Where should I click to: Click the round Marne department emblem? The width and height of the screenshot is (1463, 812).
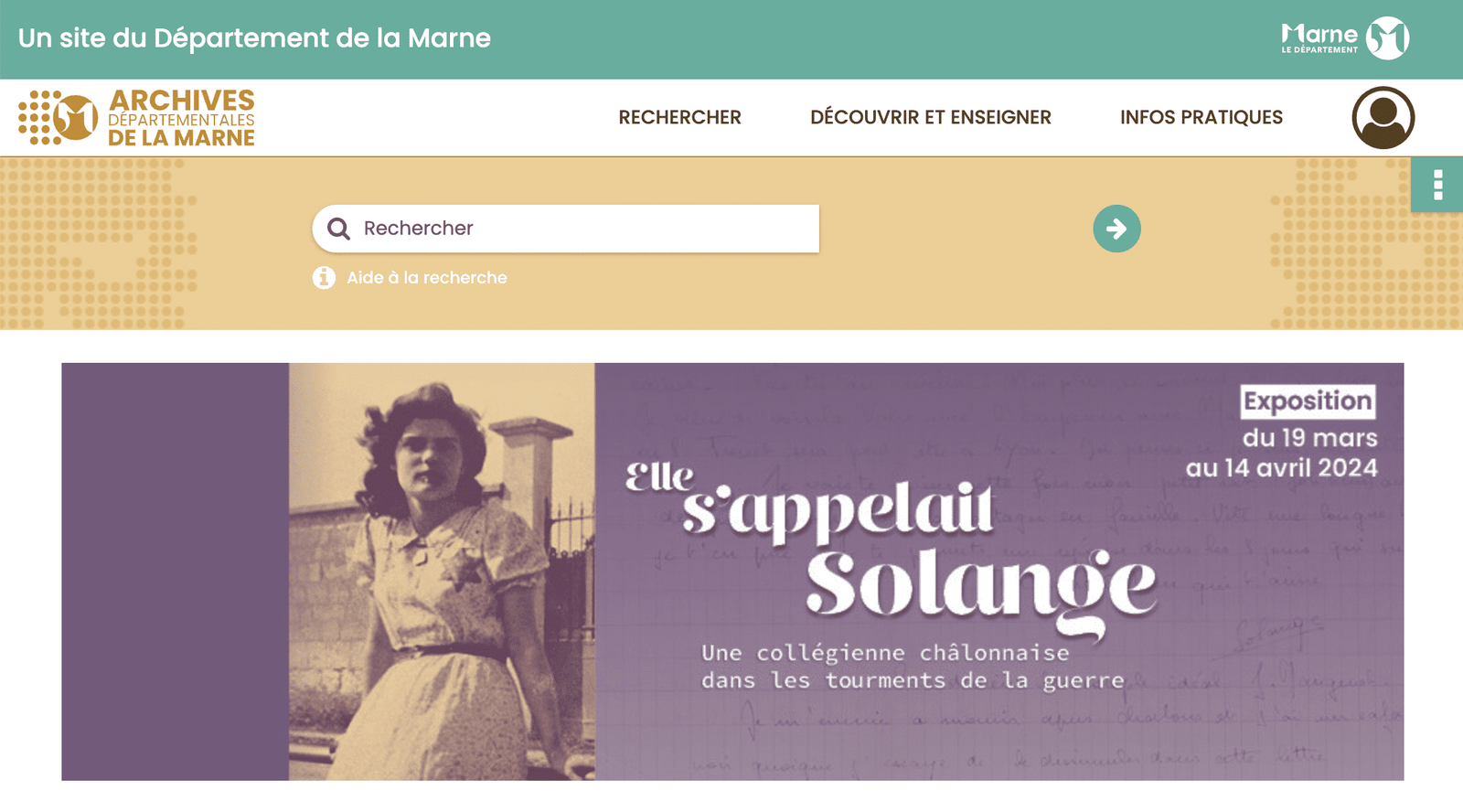[1387, 38]
